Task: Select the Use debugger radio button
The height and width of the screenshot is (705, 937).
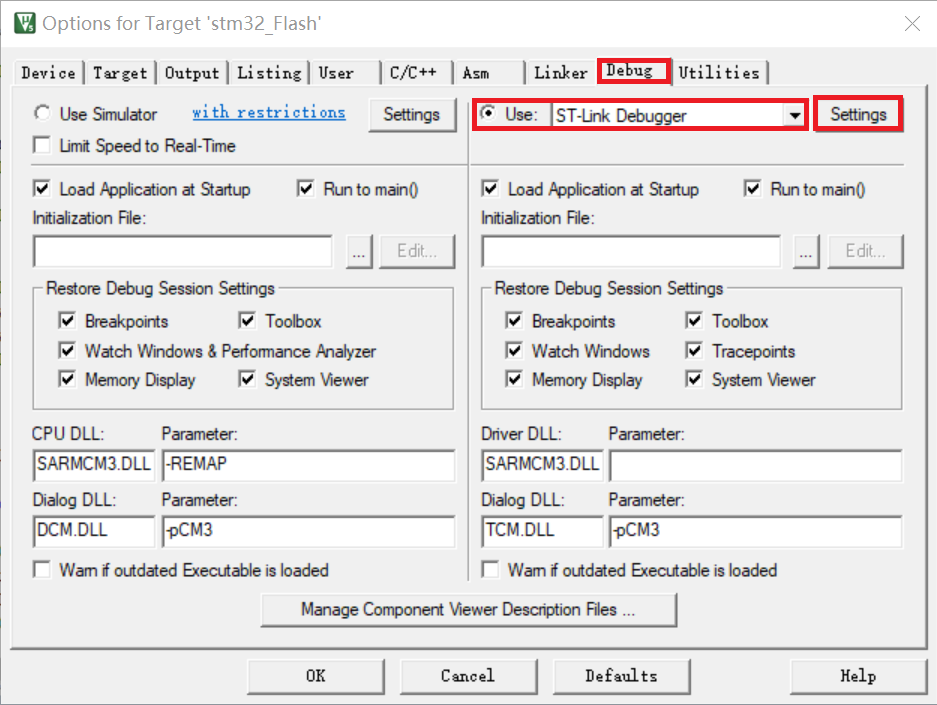Action: 489,113
